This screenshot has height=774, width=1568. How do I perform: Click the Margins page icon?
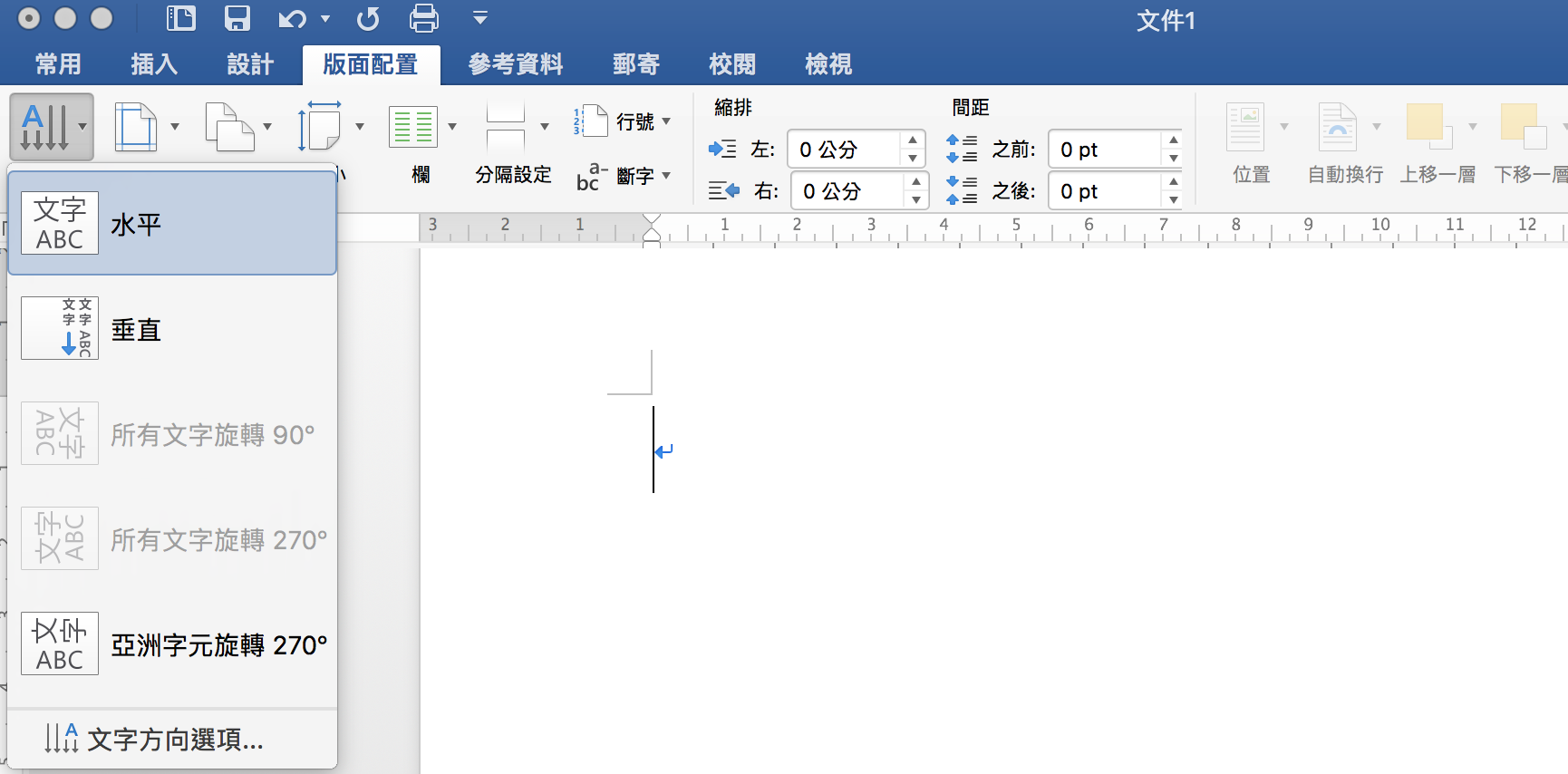pos(136,127)
